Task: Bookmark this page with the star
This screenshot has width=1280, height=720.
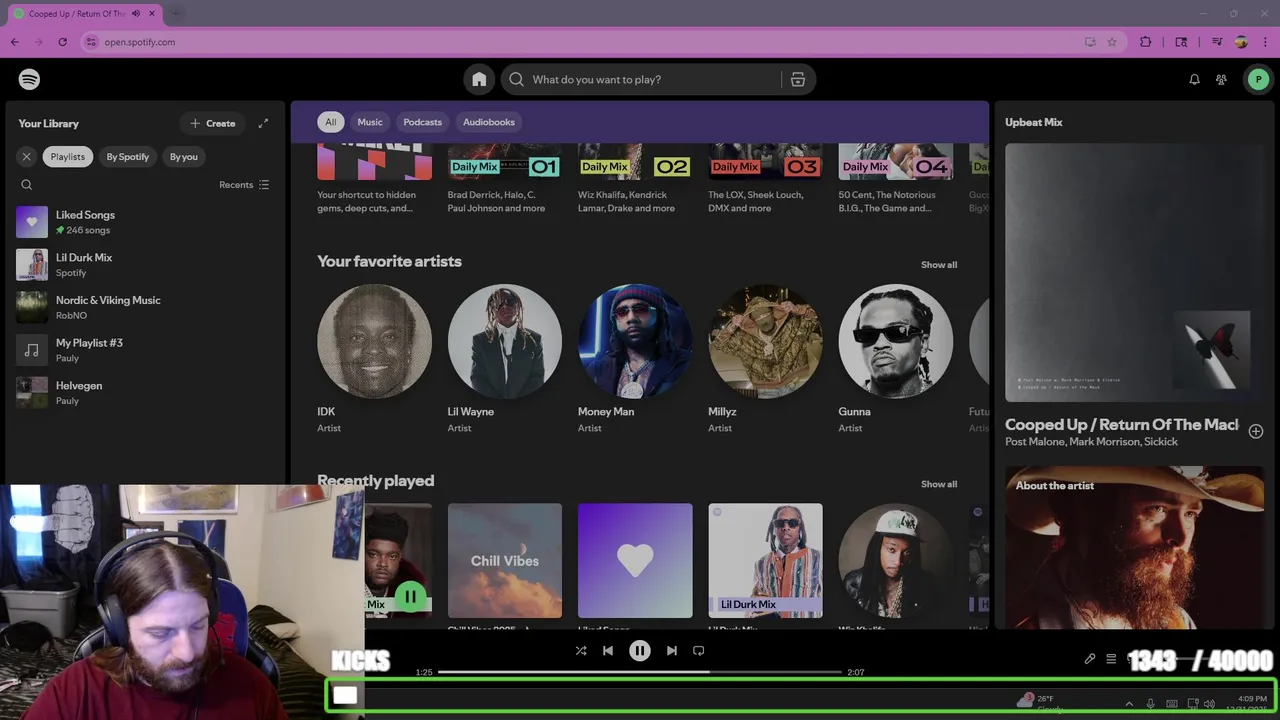Action: click(x=1112, y=42)
